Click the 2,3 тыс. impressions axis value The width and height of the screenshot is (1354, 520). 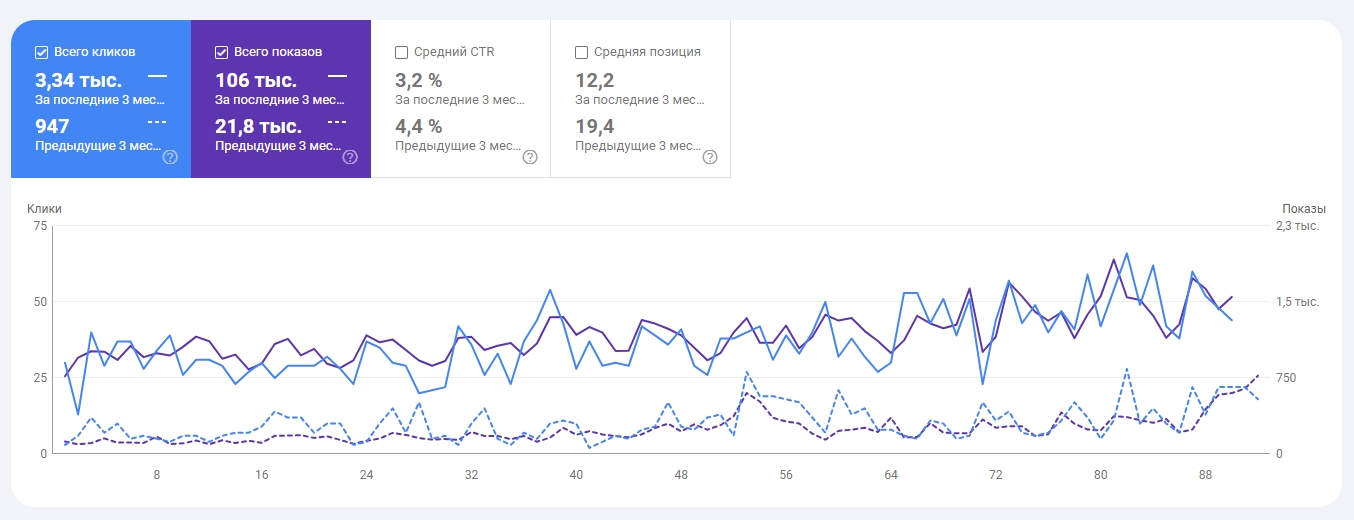click(1299, 226)
